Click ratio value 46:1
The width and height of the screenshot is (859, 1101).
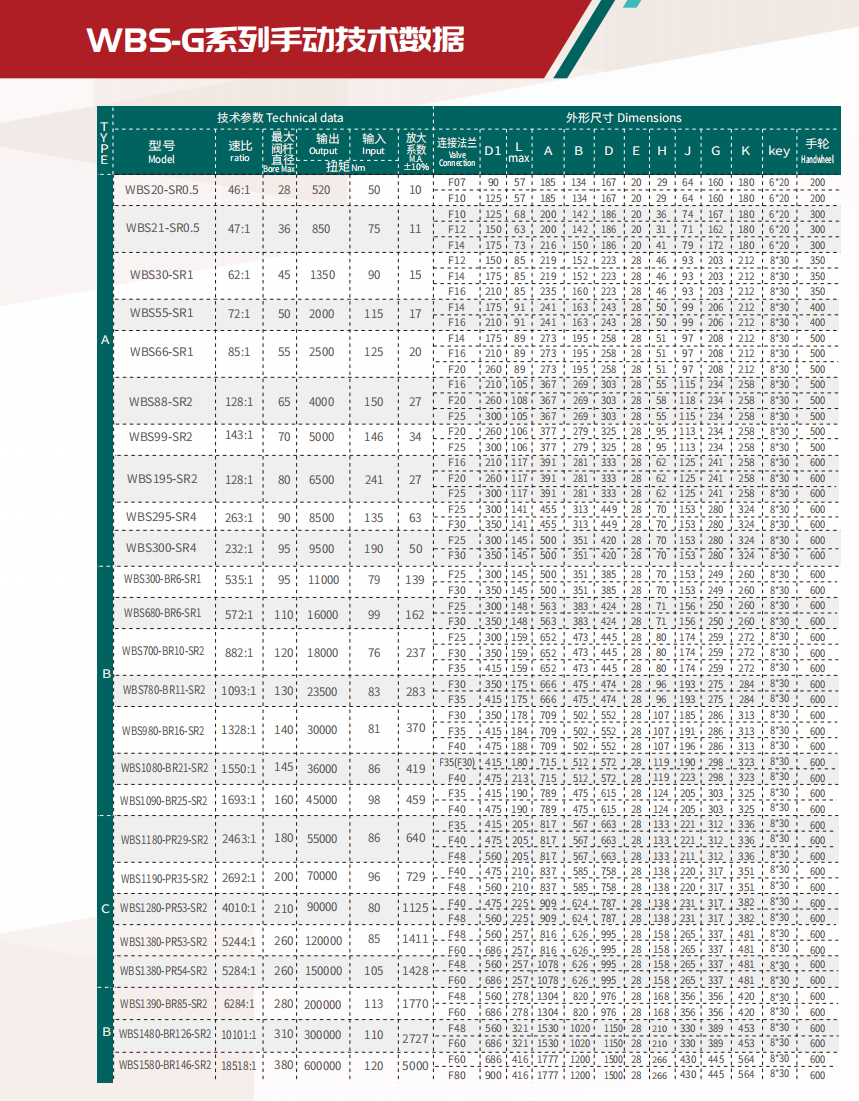(239, 190)
